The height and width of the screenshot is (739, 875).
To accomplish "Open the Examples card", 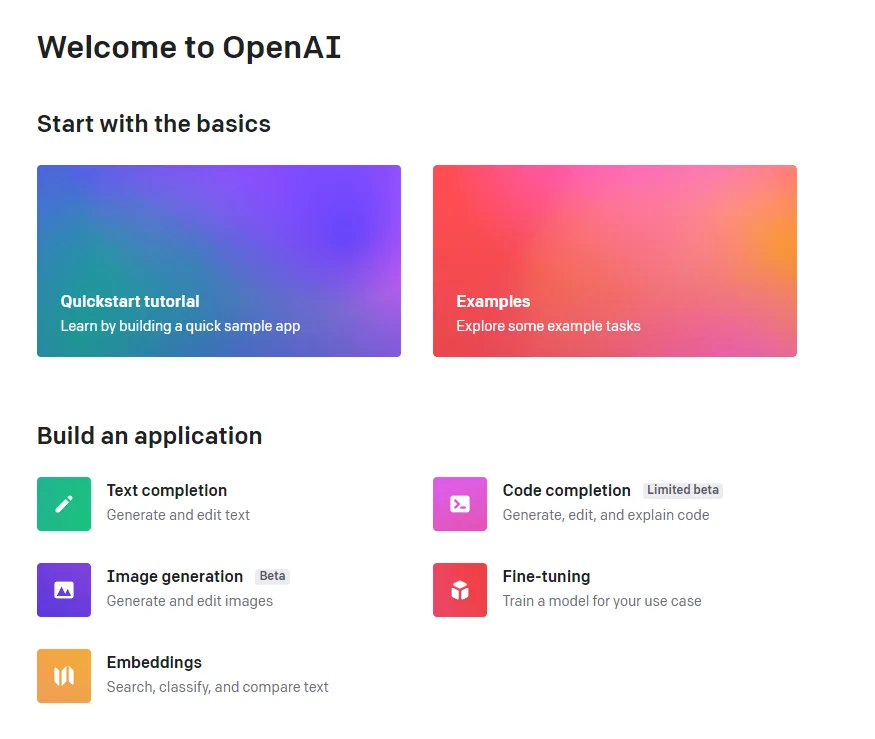I will [615, 261].
